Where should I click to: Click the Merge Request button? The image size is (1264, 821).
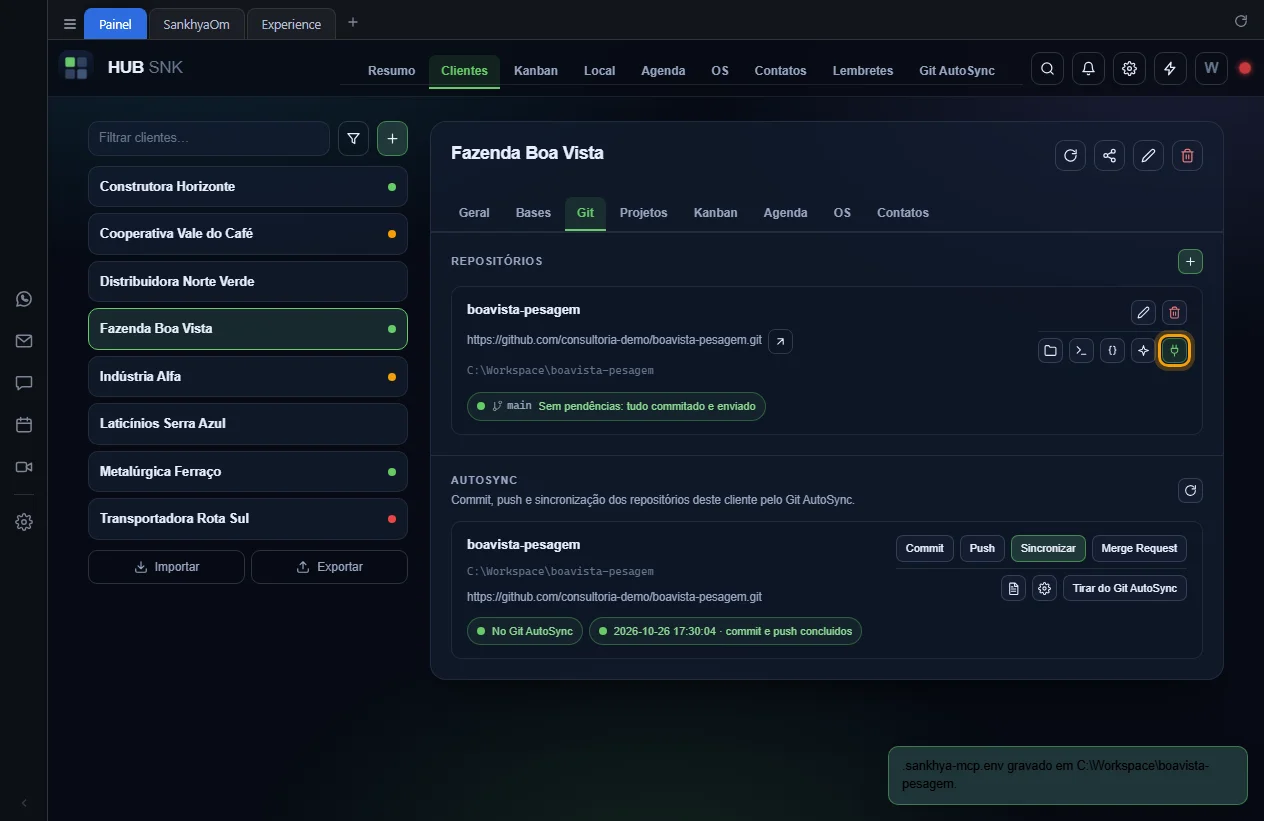tap(1138, 548)
